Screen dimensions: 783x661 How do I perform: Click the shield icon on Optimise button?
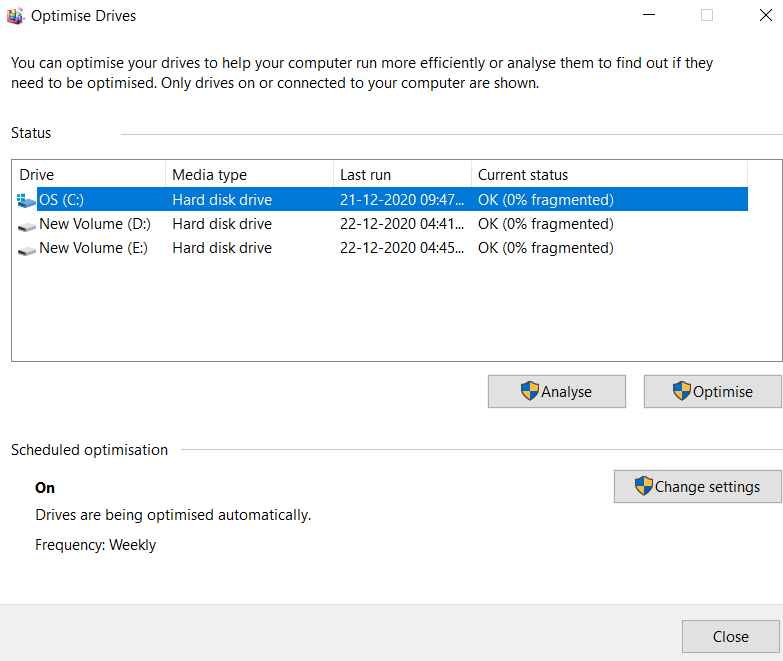pyautogui.click(x=681, y=391)
